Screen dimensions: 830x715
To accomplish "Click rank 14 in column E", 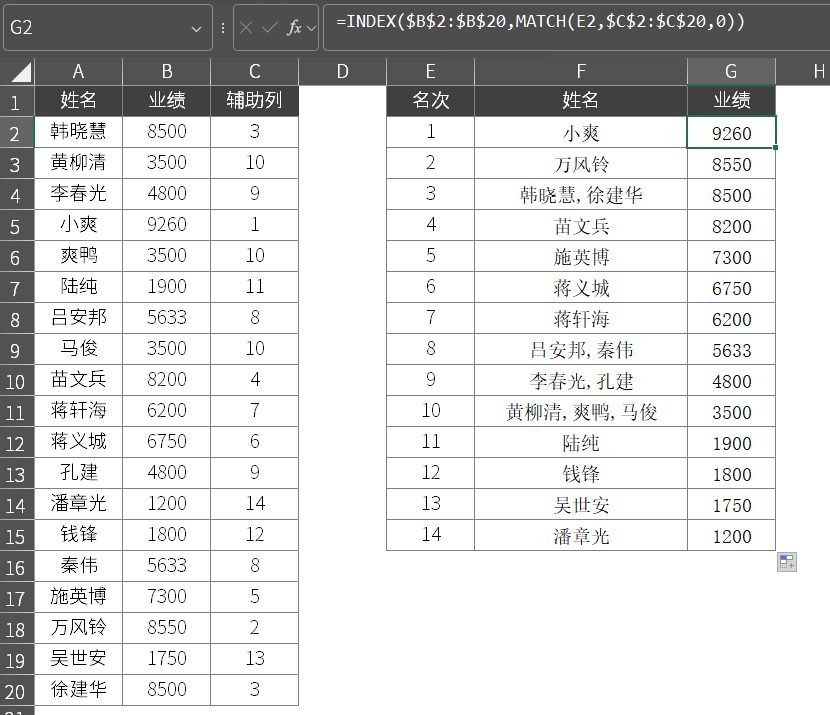I will click(430, 535).
